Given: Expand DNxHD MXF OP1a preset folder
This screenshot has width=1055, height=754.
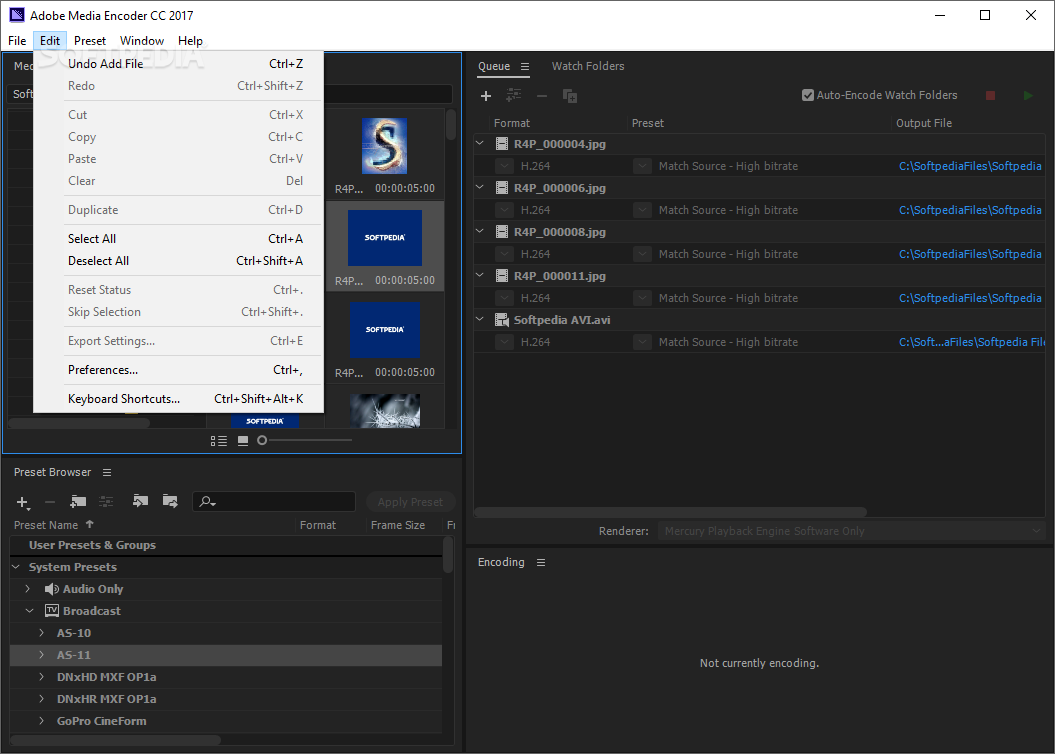Looking at the screenshot, I should pos(42,677).
